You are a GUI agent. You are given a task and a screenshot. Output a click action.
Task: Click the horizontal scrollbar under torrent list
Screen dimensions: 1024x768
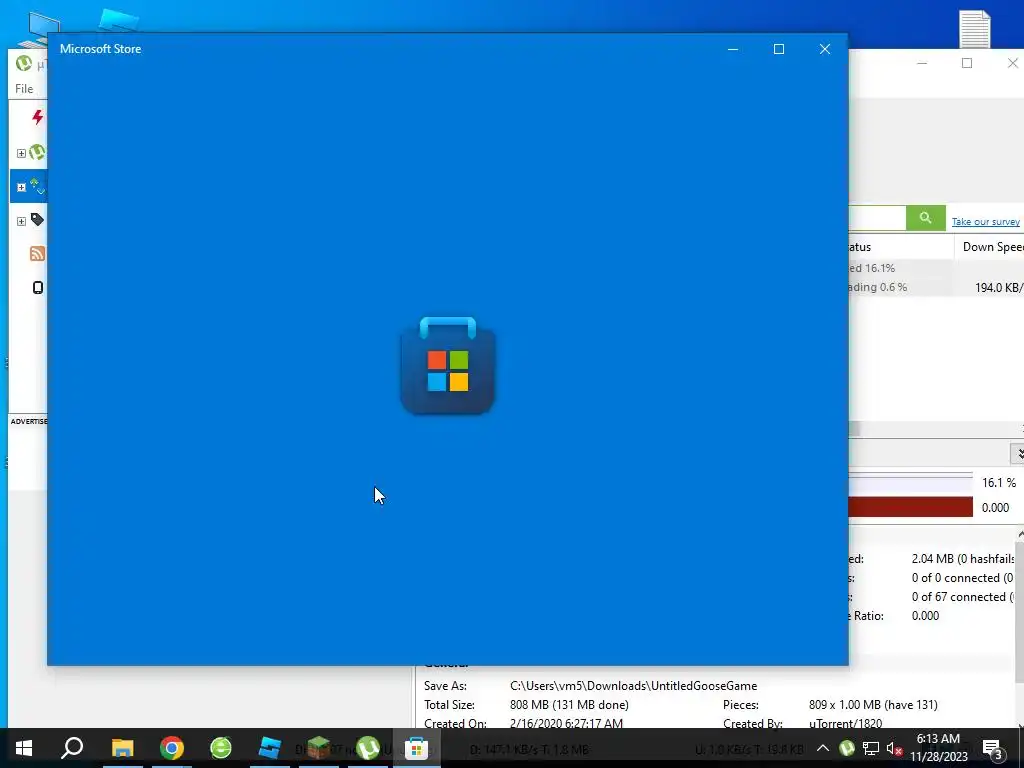(935, 429)
